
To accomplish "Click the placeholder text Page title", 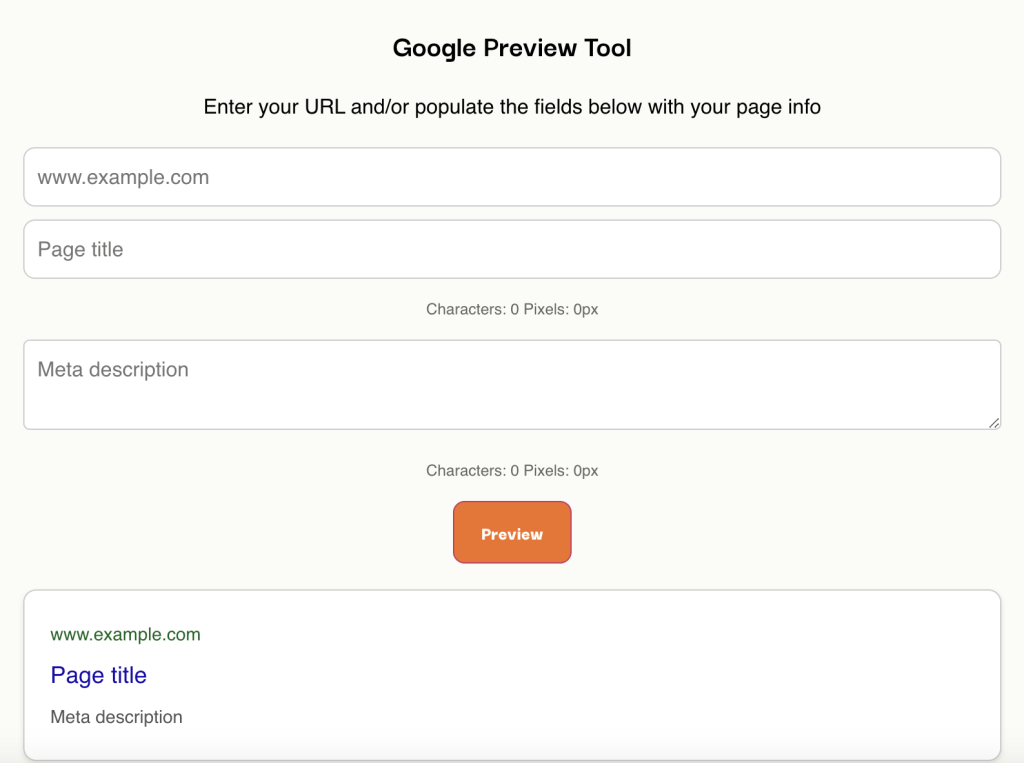I will pos(80,249).
